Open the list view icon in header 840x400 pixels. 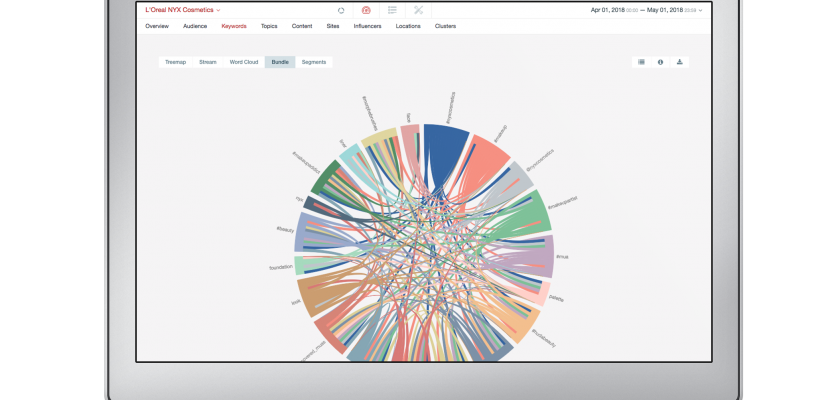[392, 10]
